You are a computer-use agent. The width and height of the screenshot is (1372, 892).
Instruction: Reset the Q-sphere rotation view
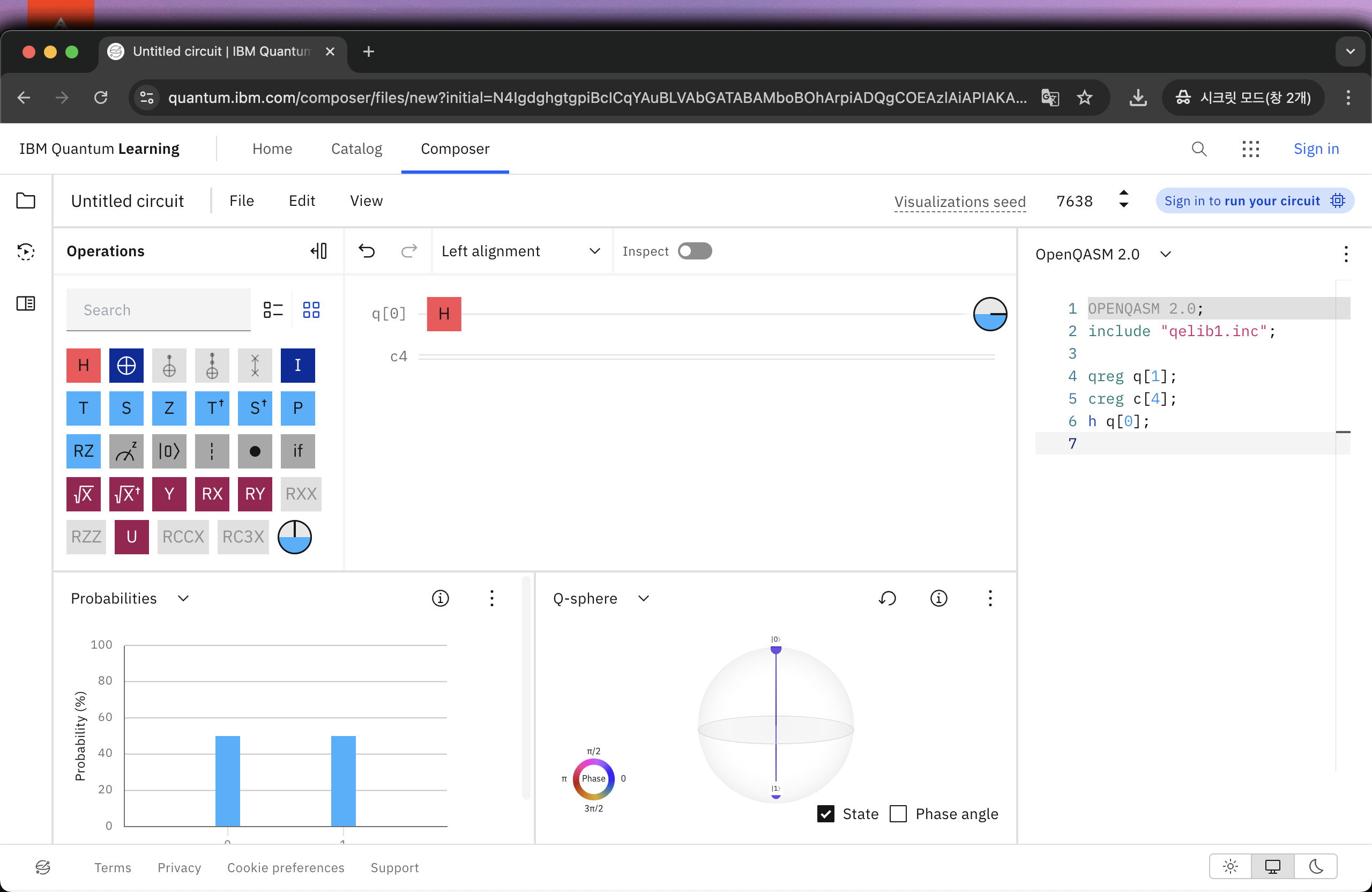pyautogui.click(x=887, y=599)
